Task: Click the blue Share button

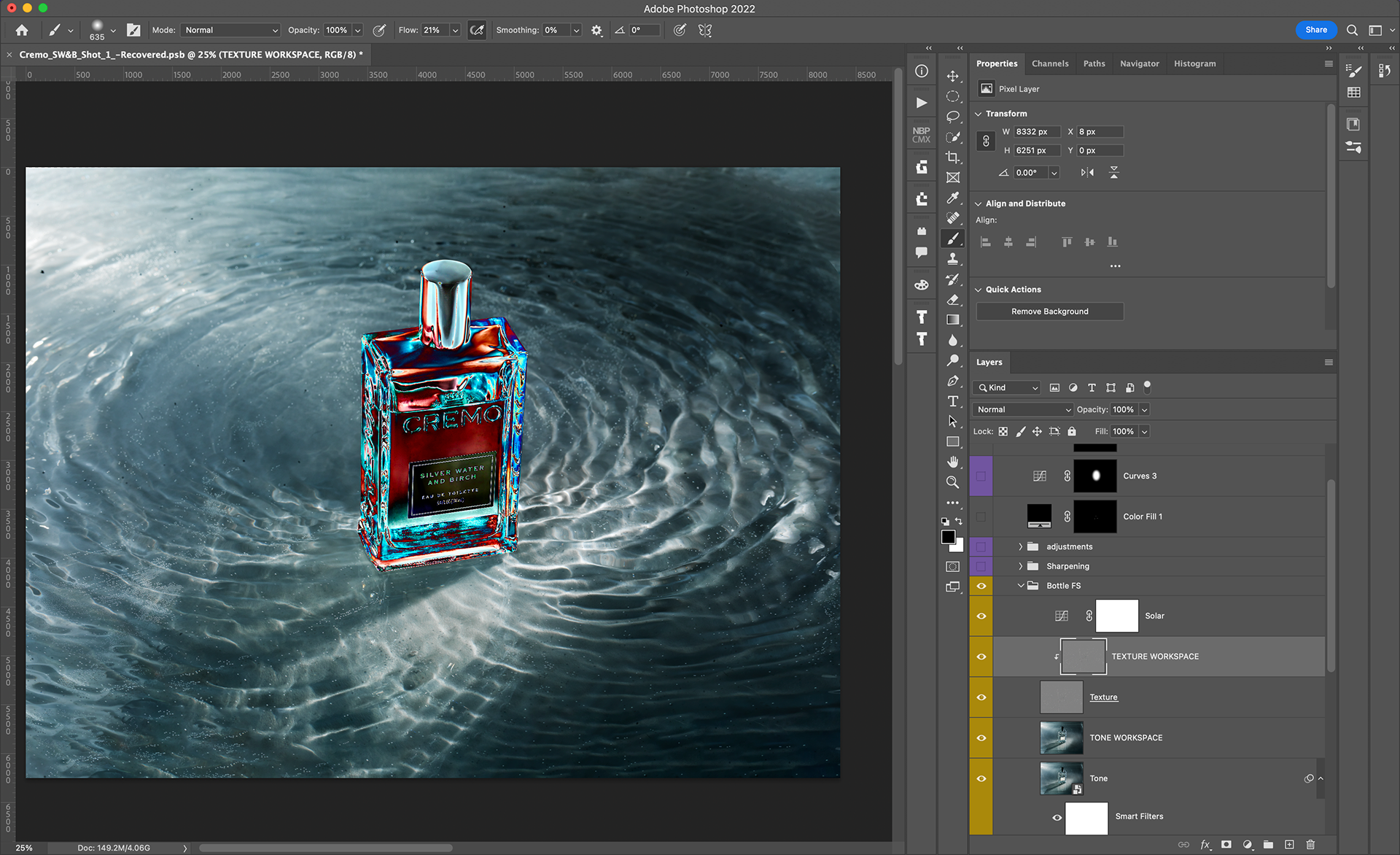Action: [x=1315, y=30]
